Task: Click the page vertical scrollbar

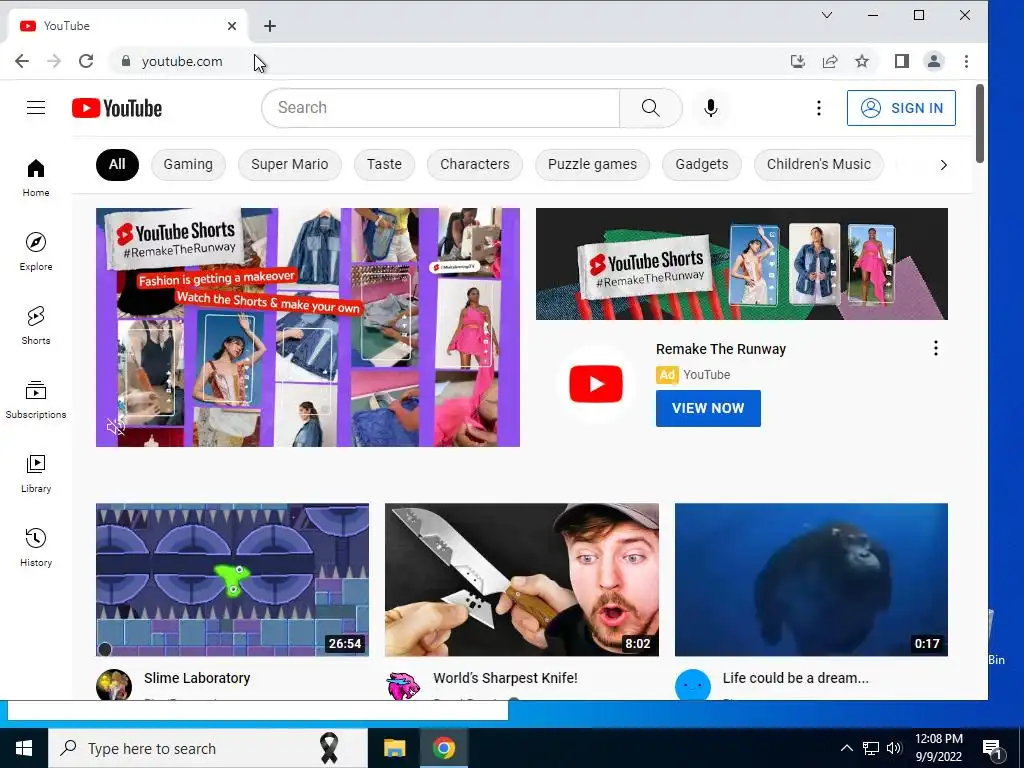Action: (980, 124)
